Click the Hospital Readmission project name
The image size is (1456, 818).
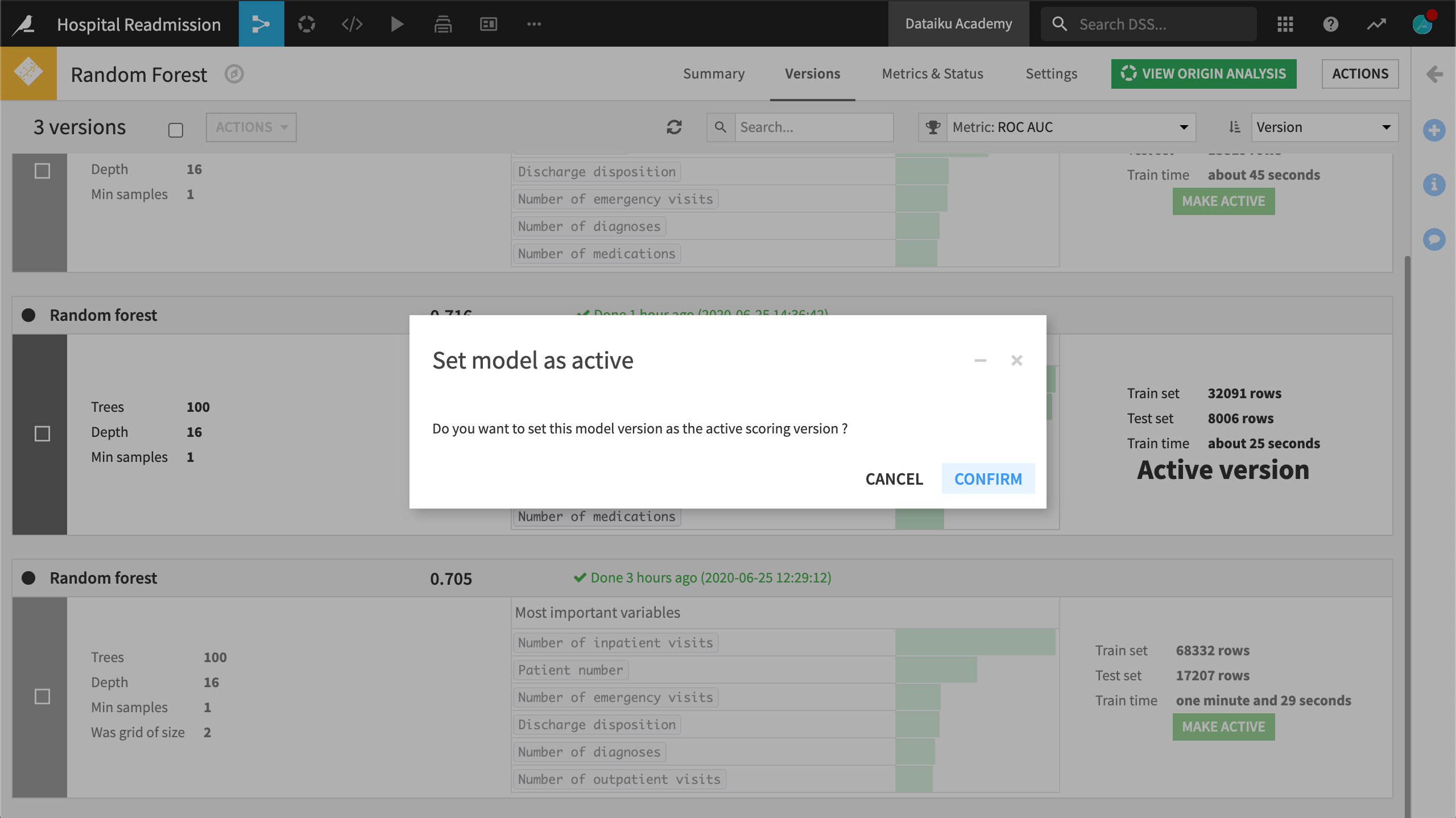click(139, 24)
